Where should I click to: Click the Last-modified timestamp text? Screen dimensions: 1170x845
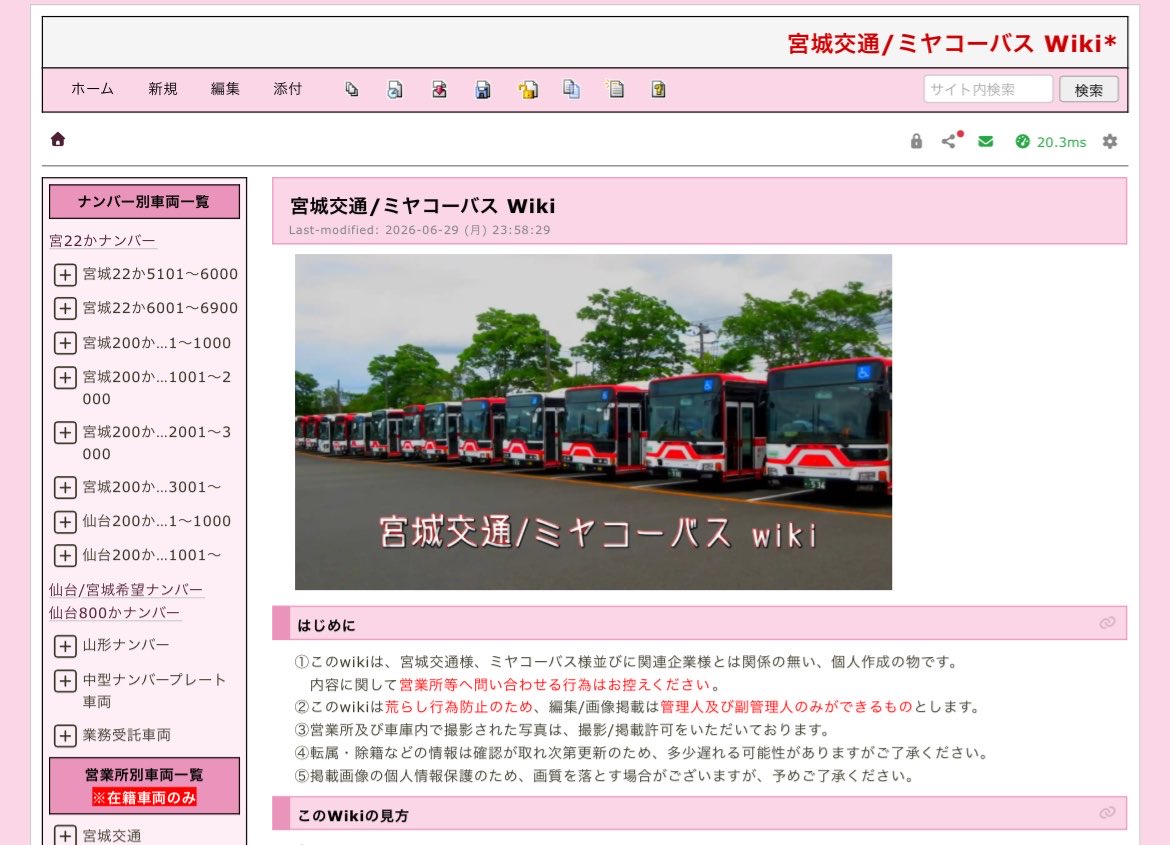[419, 230]
